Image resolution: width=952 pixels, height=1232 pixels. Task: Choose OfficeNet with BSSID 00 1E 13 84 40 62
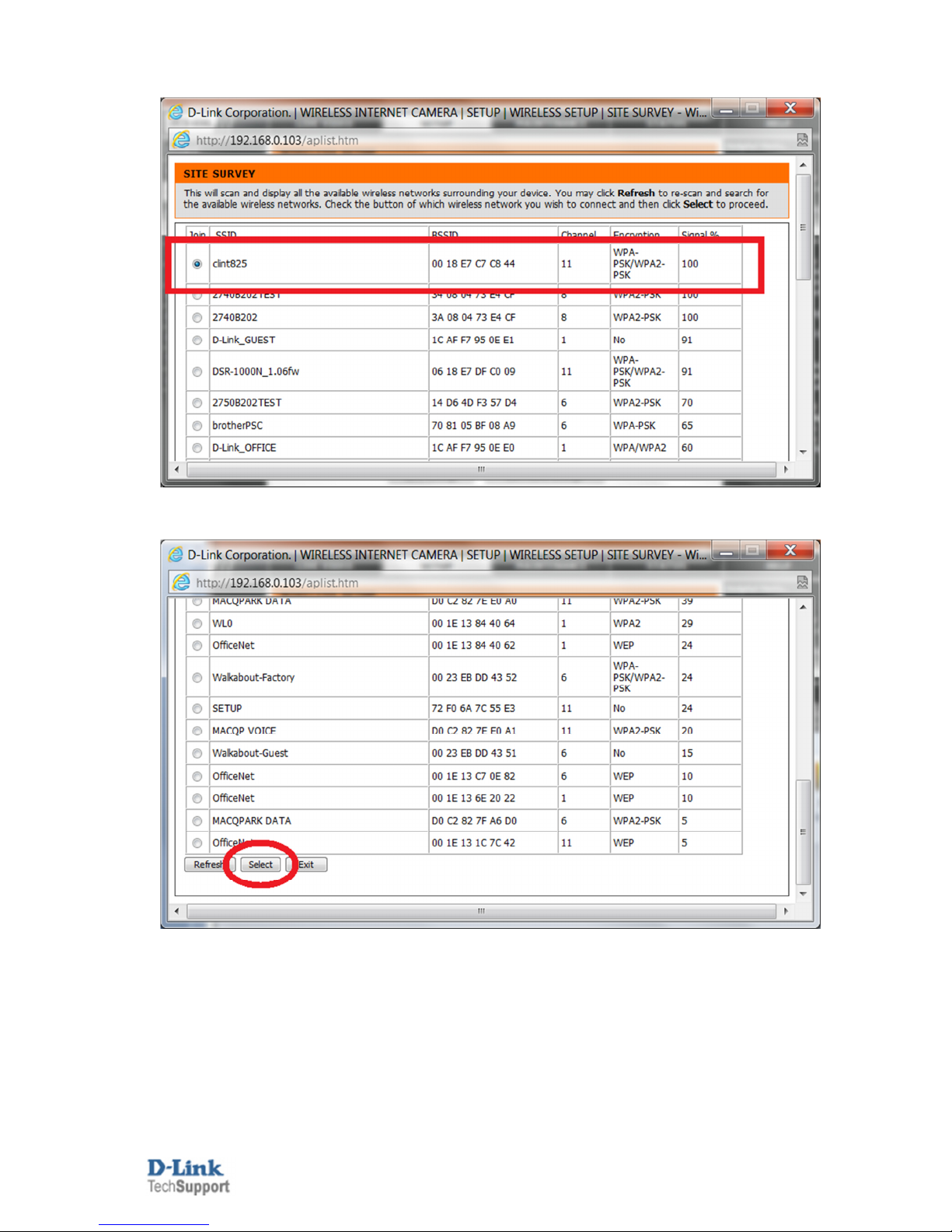pyautogui.click(x=197, y=646)
